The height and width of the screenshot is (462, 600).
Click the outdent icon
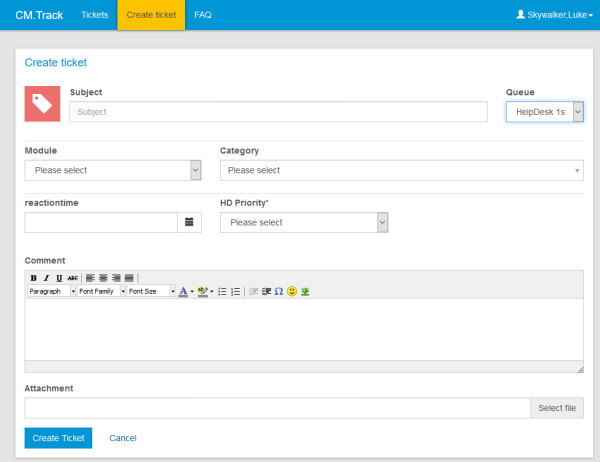253,292
